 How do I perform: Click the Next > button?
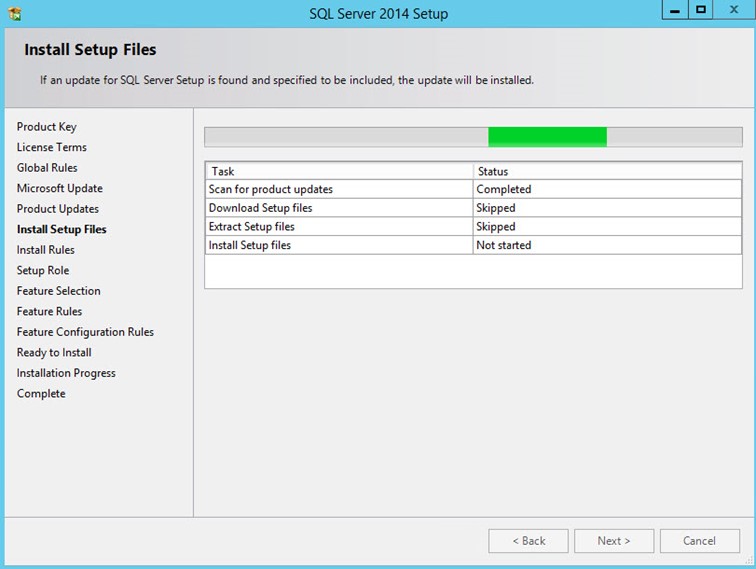tap(614, 541)
